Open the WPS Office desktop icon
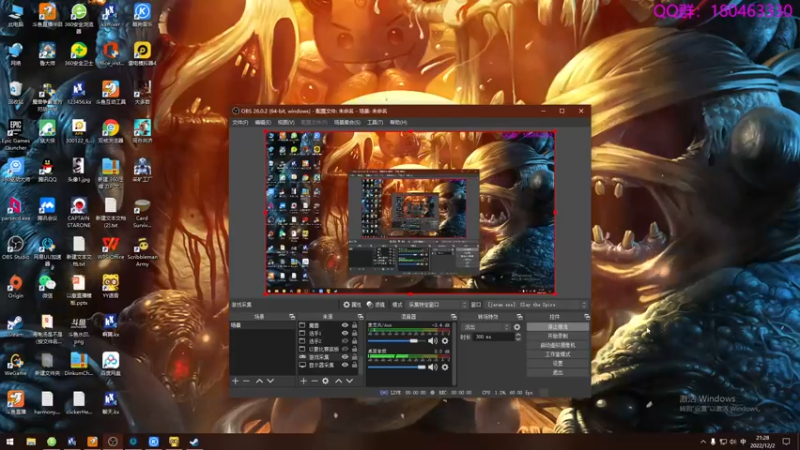800x450 pixels. pyautogui.click(x=110, y=248)
